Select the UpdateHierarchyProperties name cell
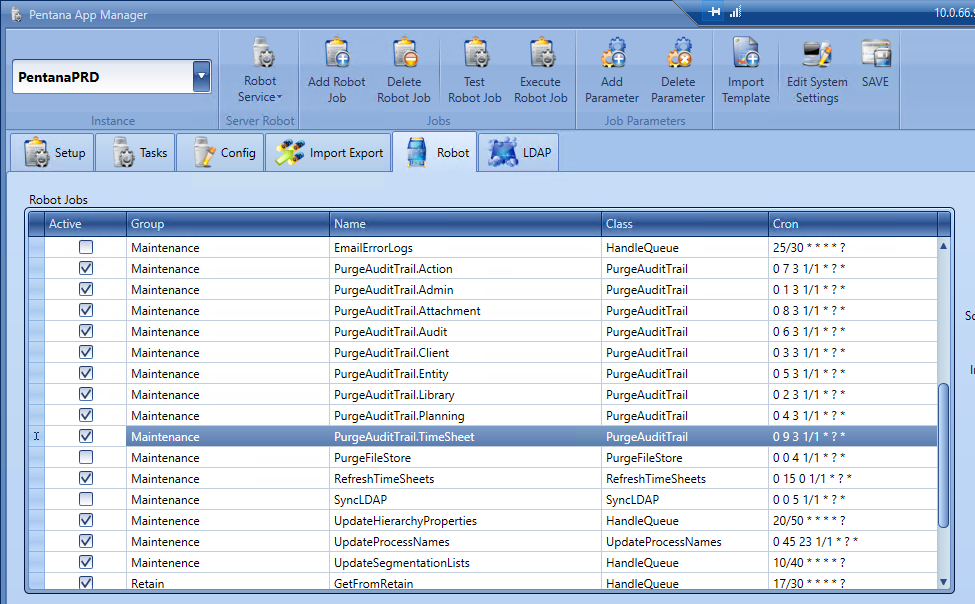This screenshot has height=604, width=975. (466, 521)
